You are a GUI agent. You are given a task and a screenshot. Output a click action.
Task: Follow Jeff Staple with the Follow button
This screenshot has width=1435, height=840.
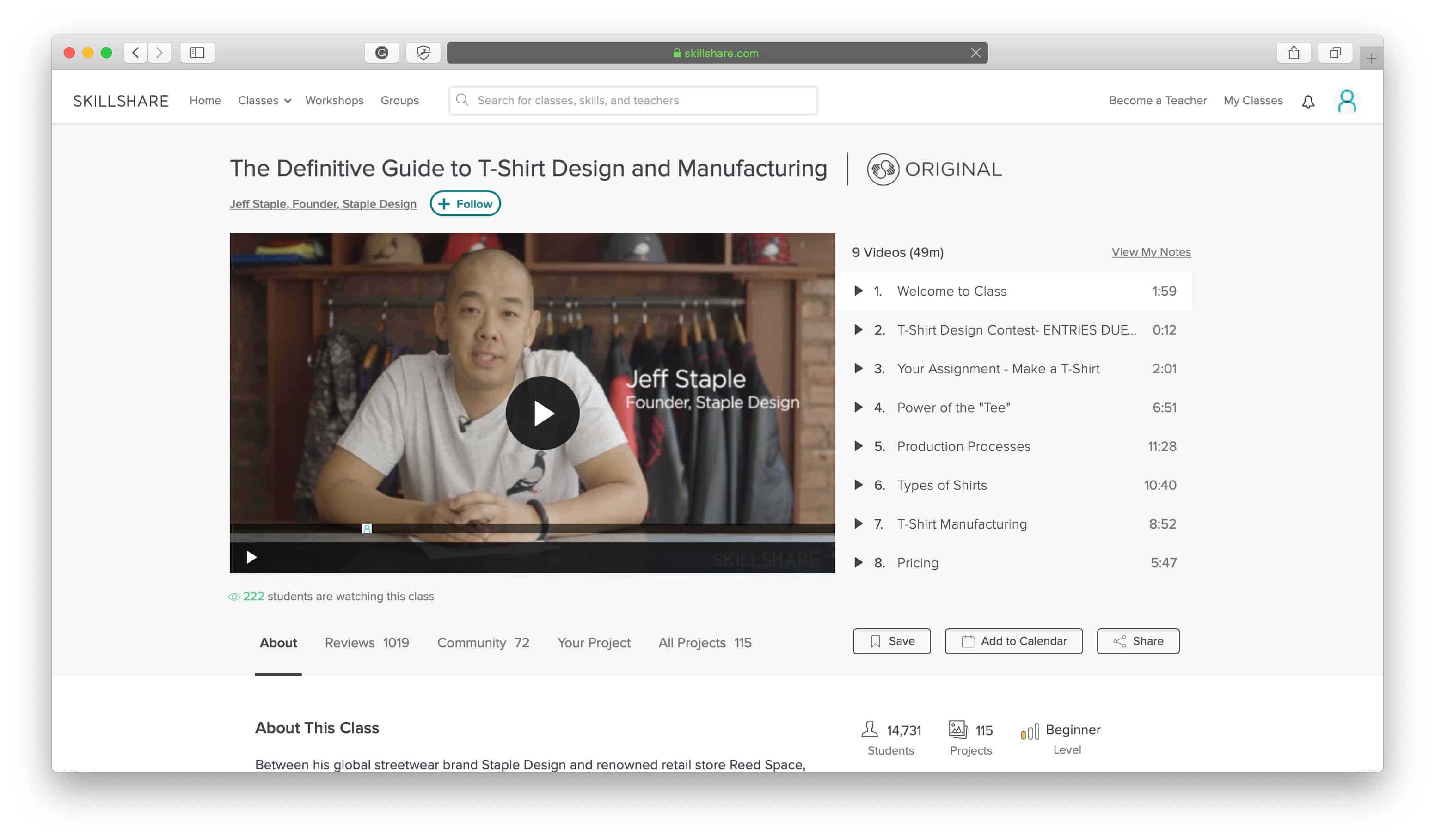pyautogui.click(x=465, y=204)
